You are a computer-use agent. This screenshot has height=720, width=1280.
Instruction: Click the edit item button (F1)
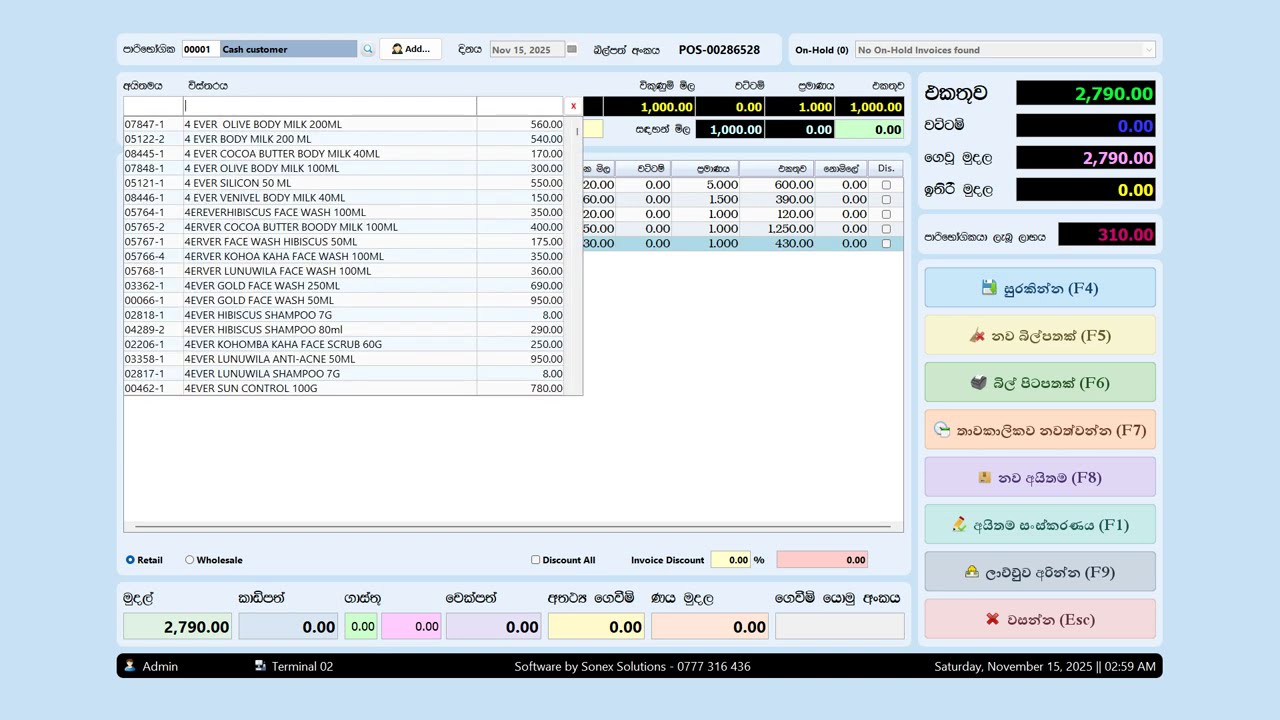[x=1040, y=525]
